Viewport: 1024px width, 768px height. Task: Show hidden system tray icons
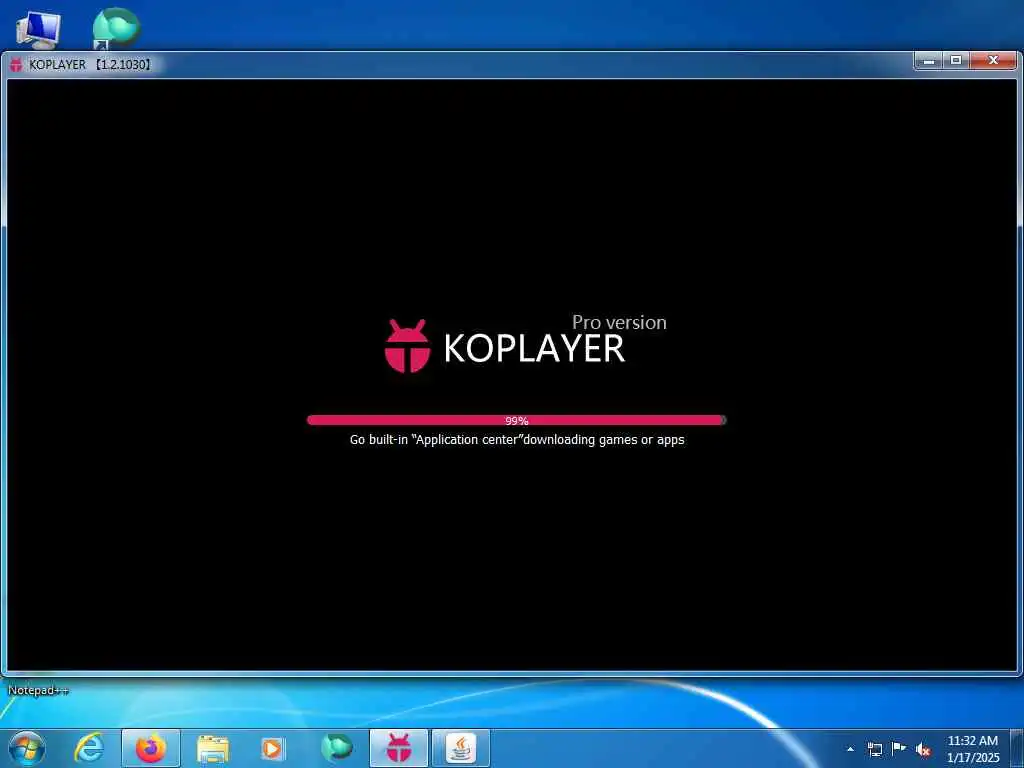tap(850, 749)
